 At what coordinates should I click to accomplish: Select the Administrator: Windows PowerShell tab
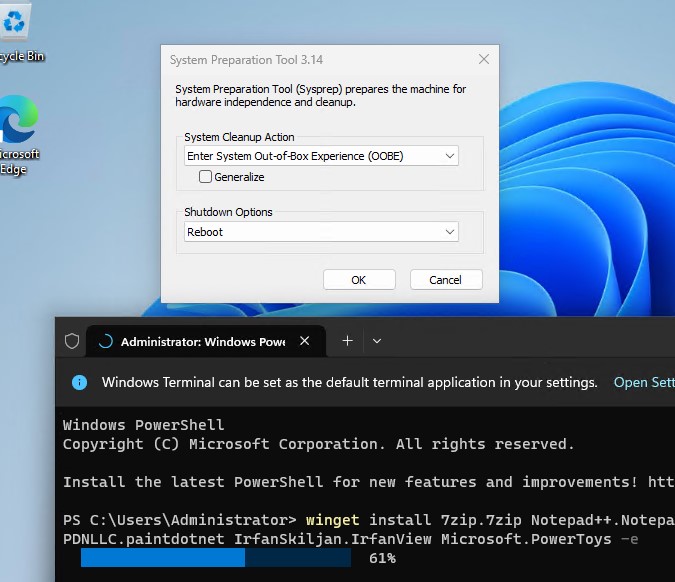point(206,341)
